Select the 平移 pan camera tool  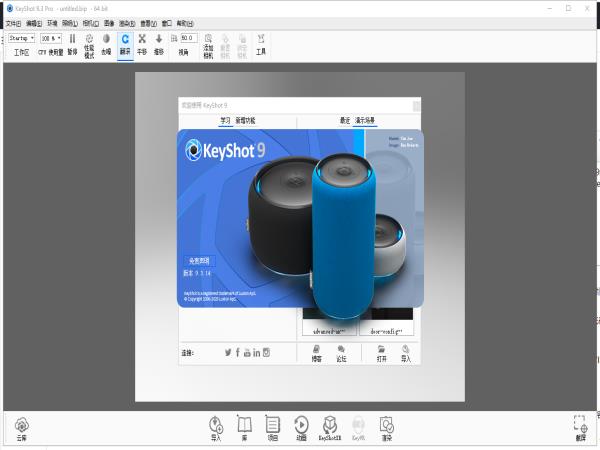pos(142,44)
